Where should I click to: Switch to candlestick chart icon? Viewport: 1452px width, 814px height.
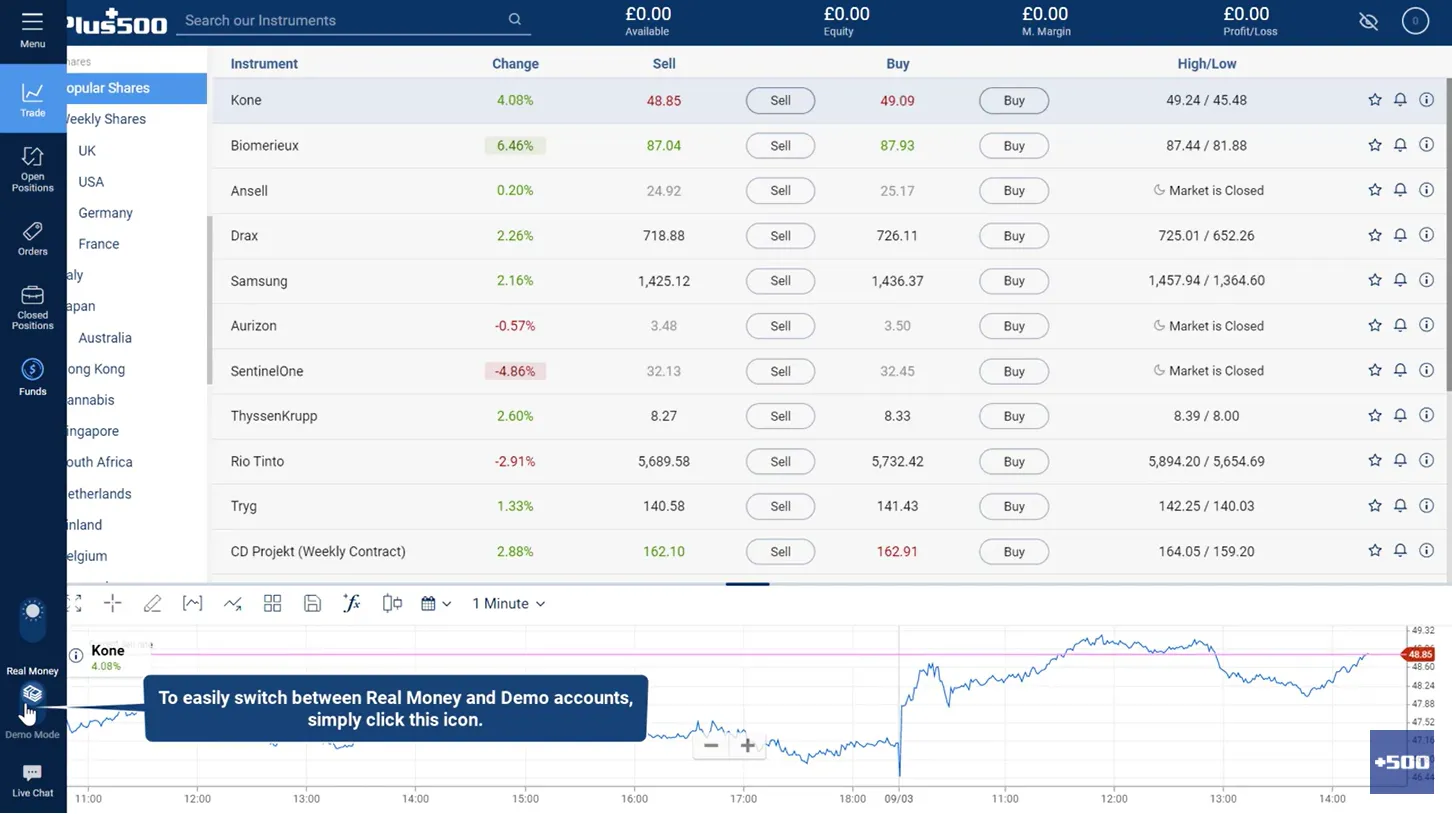[x=392, y=603]
